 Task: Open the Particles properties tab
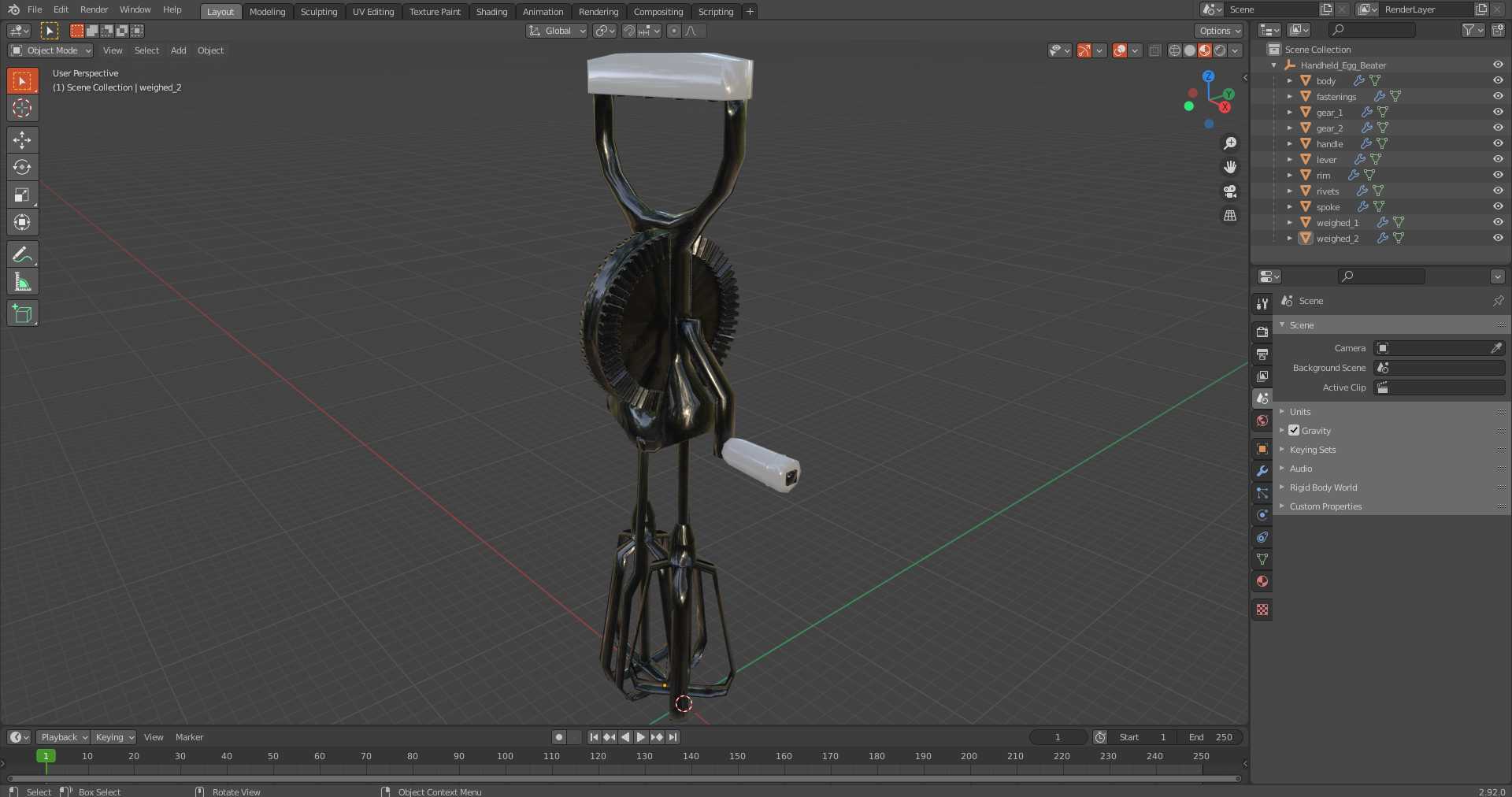1262,493
